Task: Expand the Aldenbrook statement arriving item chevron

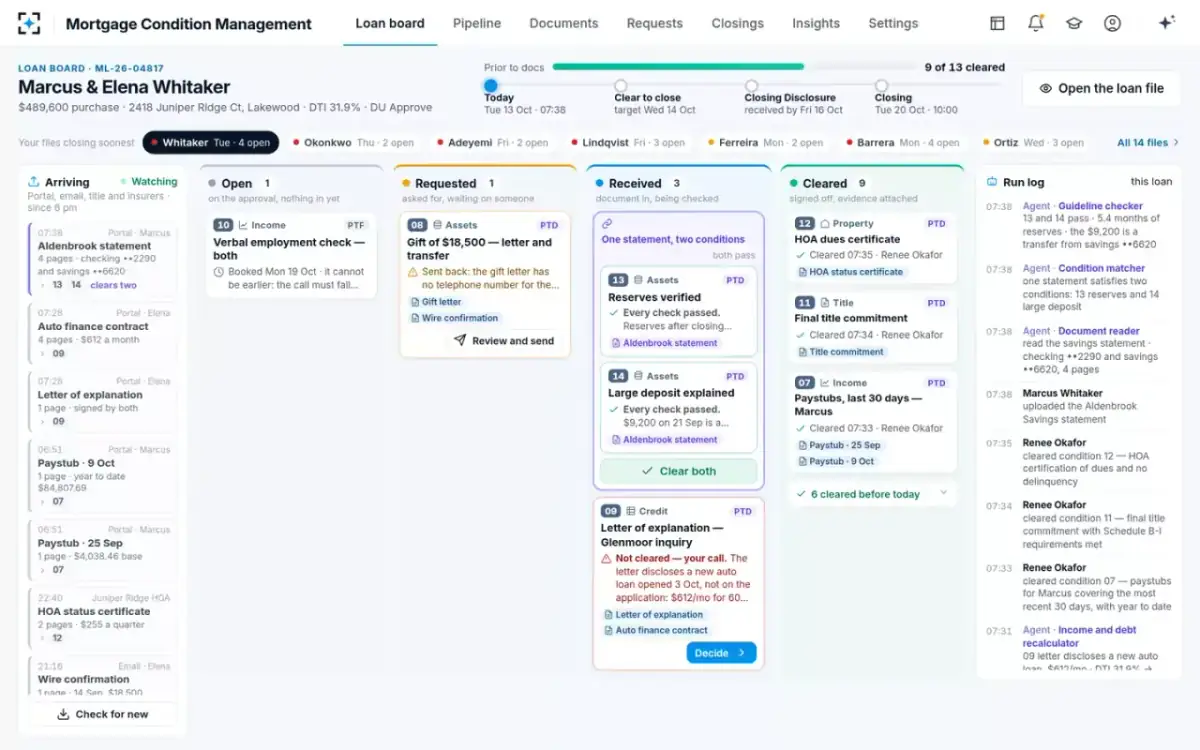Action: [43, 285]
